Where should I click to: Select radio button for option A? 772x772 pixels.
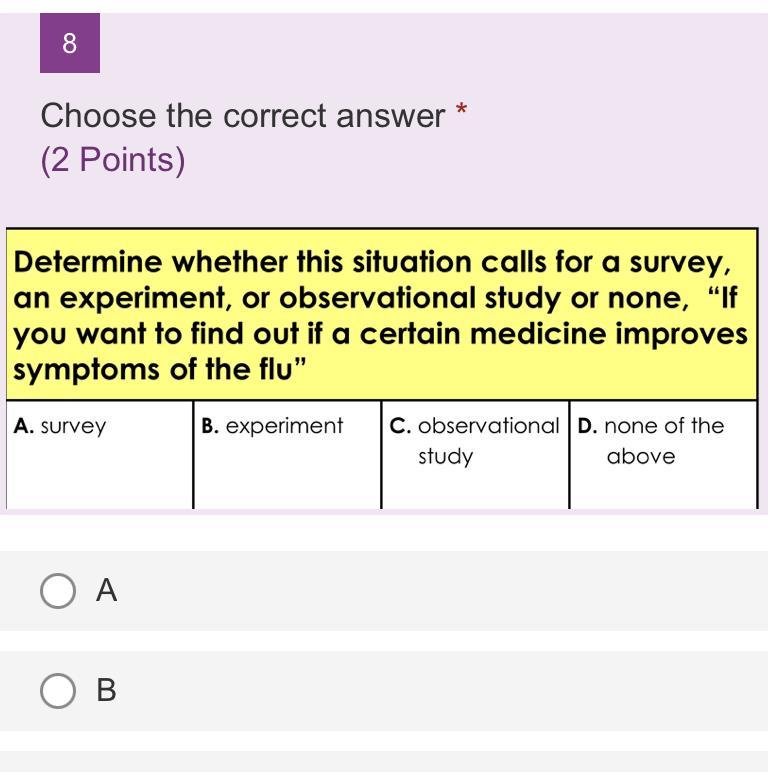58,591
